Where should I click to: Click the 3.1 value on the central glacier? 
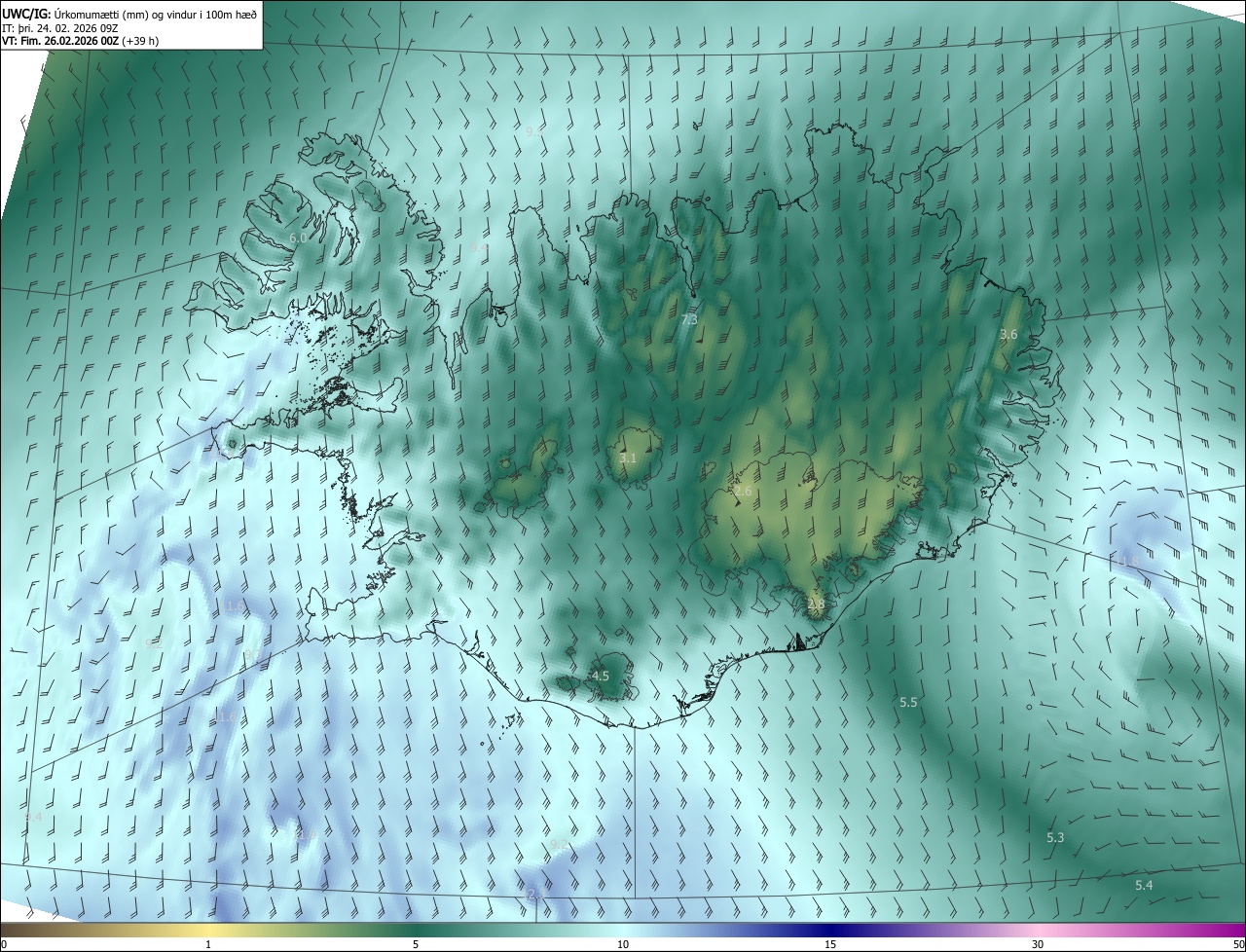click(628, 458)
